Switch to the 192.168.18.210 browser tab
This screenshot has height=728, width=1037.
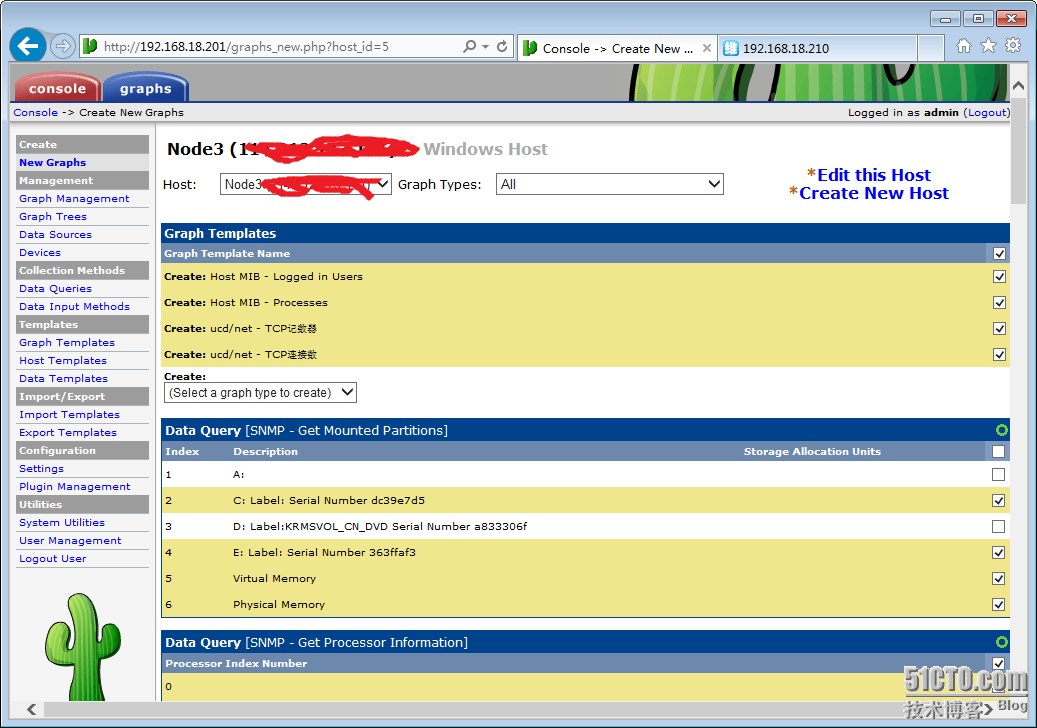(x=817, y=48)
